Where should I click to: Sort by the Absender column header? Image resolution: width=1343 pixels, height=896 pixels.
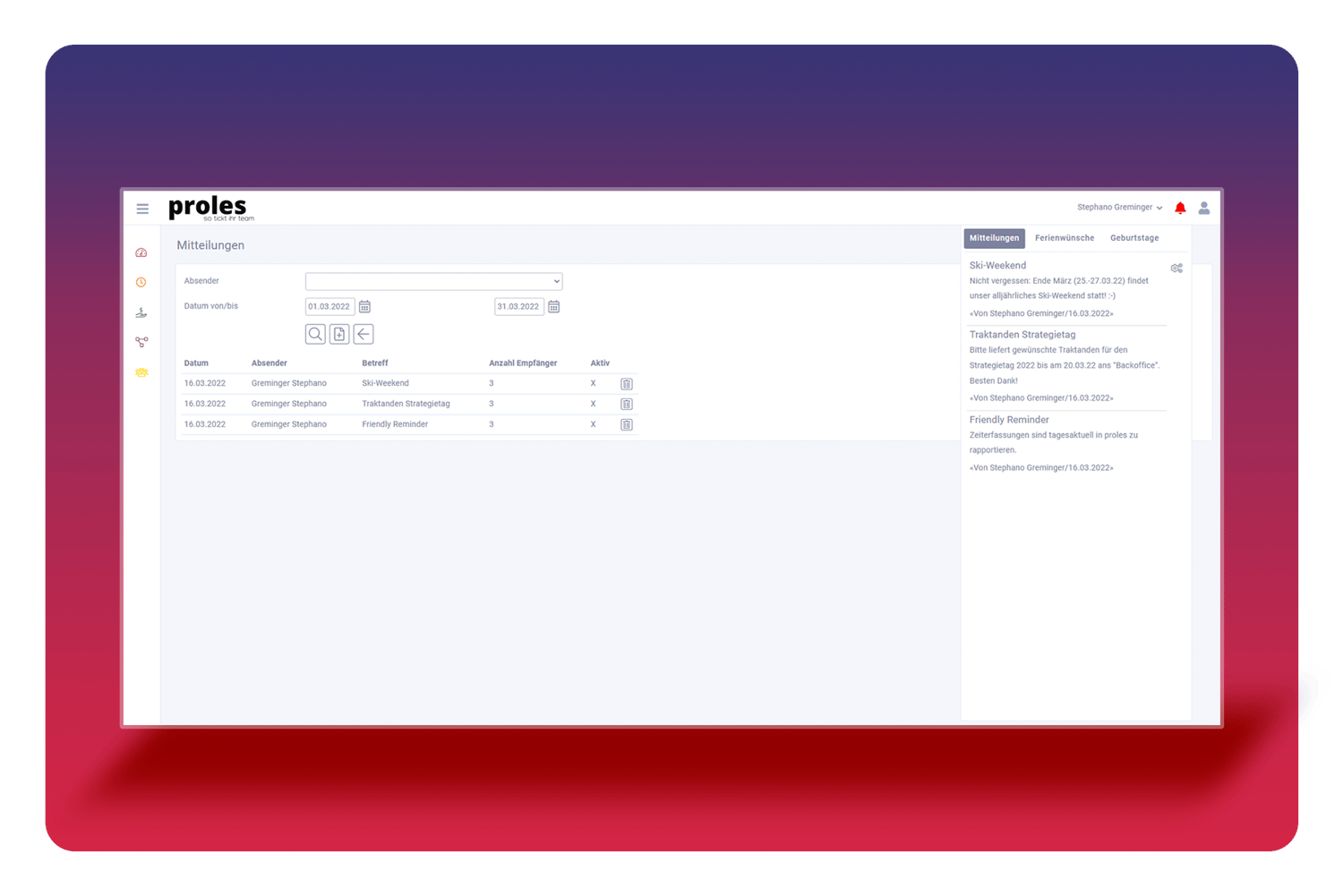pyautogui.click(x=269, y=363)
